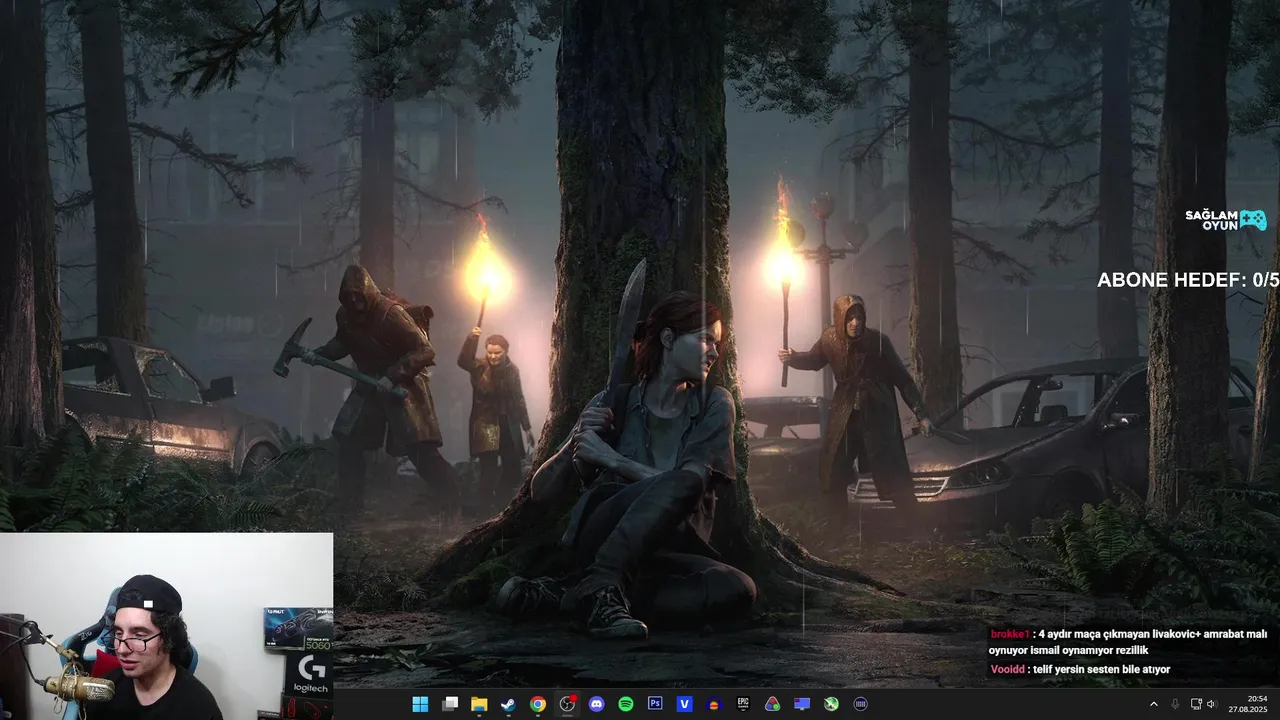Click the Sağlam Oyun logo overlay

pos(1226,220)
